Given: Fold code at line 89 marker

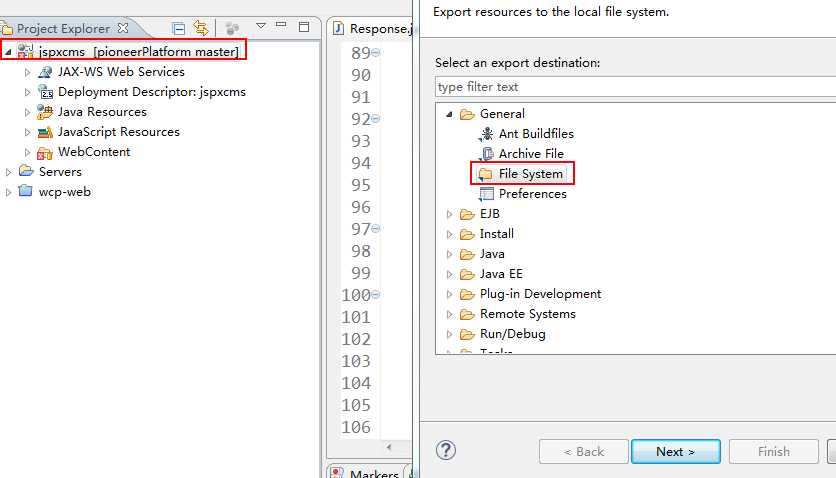Looking at the screenshot, I should click(x=375, y=52).
